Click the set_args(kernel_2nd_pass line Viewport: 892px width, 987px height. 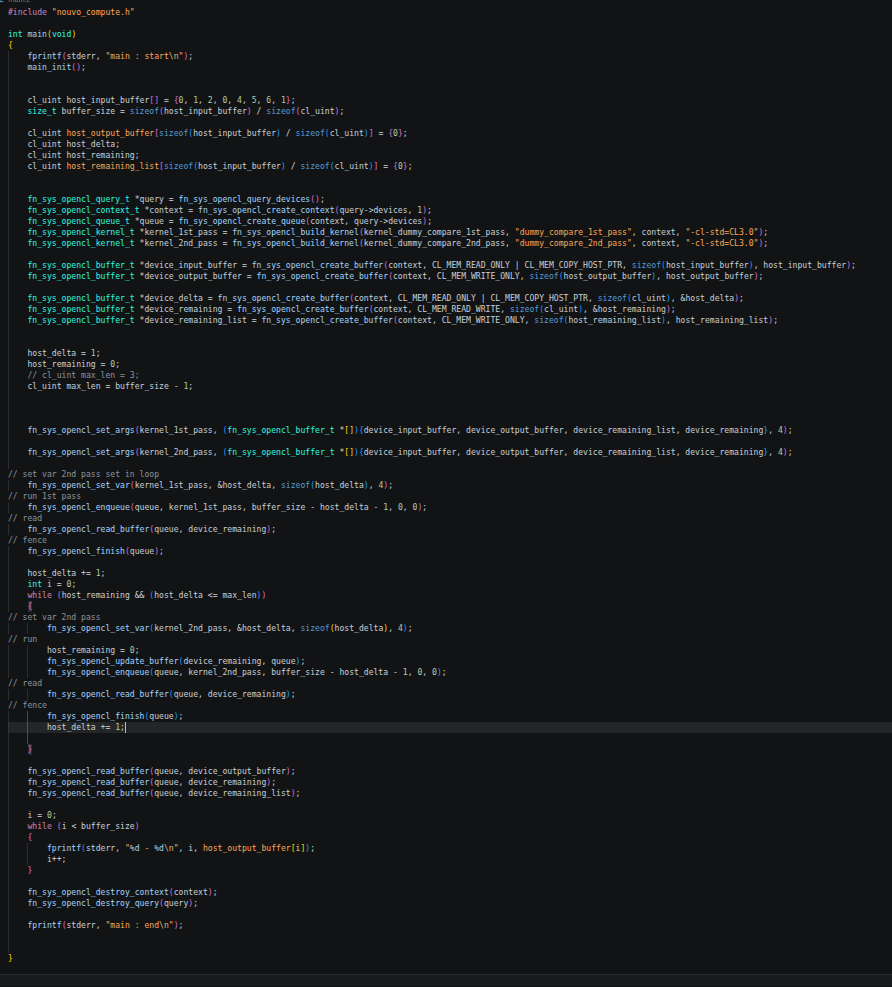410,453
